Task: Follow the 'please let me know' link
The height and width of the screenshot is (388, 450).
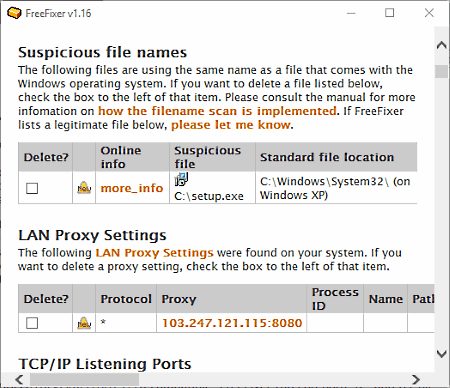Action: [x=231, y=125]
